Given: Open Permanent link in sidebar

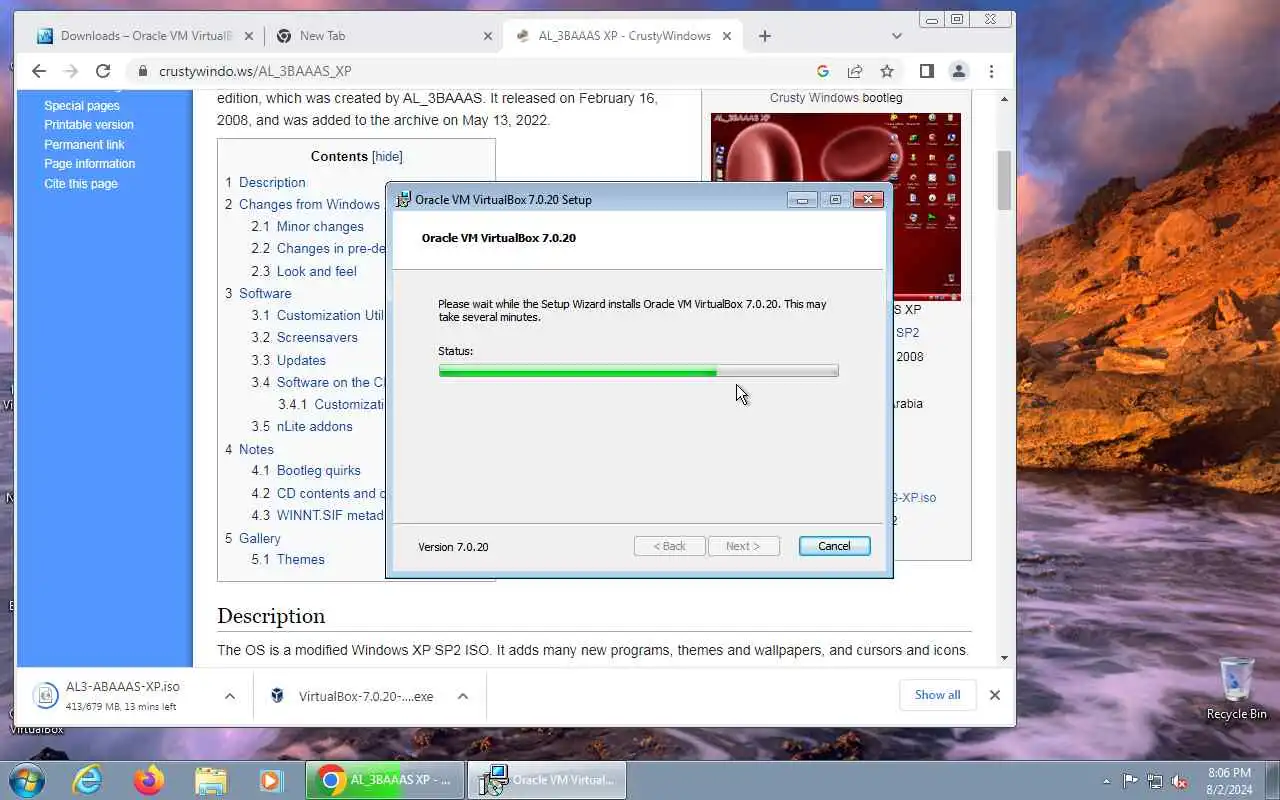Looking at the screenshot, I should (84, 144).
